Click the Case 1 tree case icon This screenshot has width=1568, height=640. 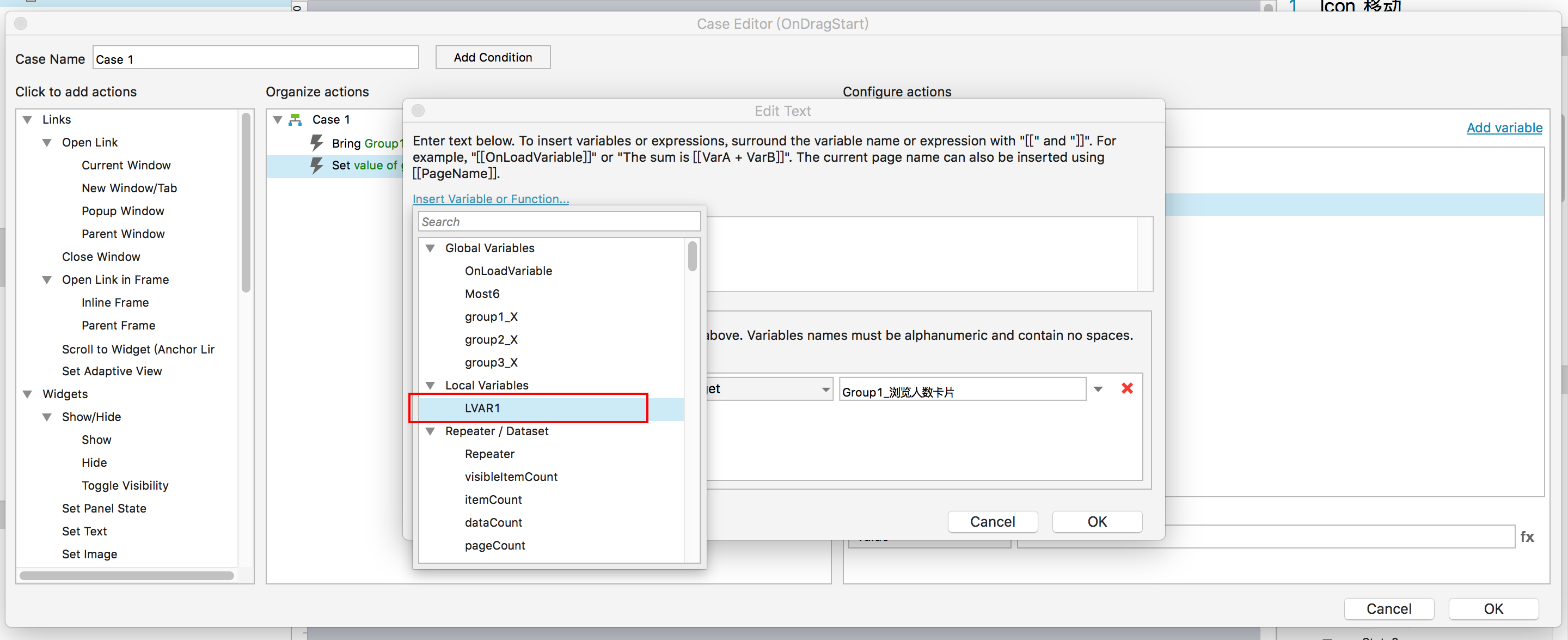point(295,119)
